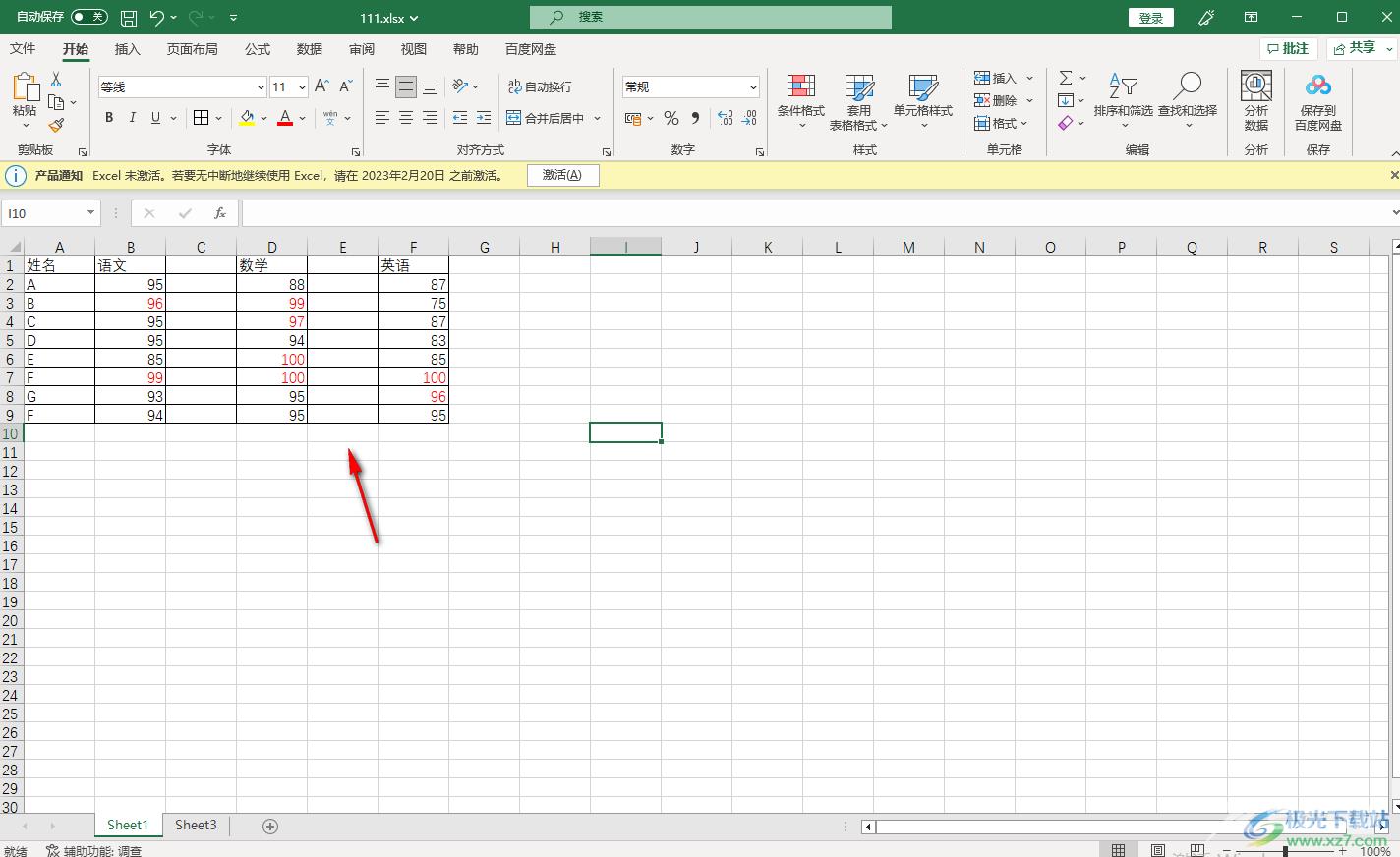Click the Decrease Font Size icon
Screen dimensions: 1400x857
[x=345, y=86]
